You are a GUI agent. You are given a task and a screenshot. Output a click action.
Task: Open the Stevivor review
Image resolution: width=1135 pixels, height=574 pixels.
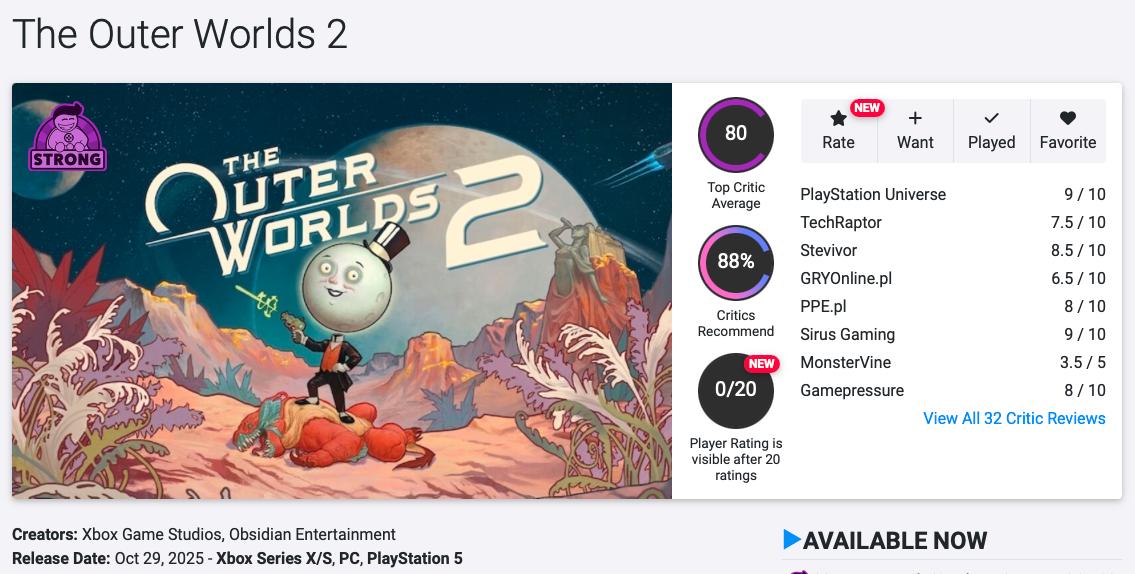click(829, 250)
